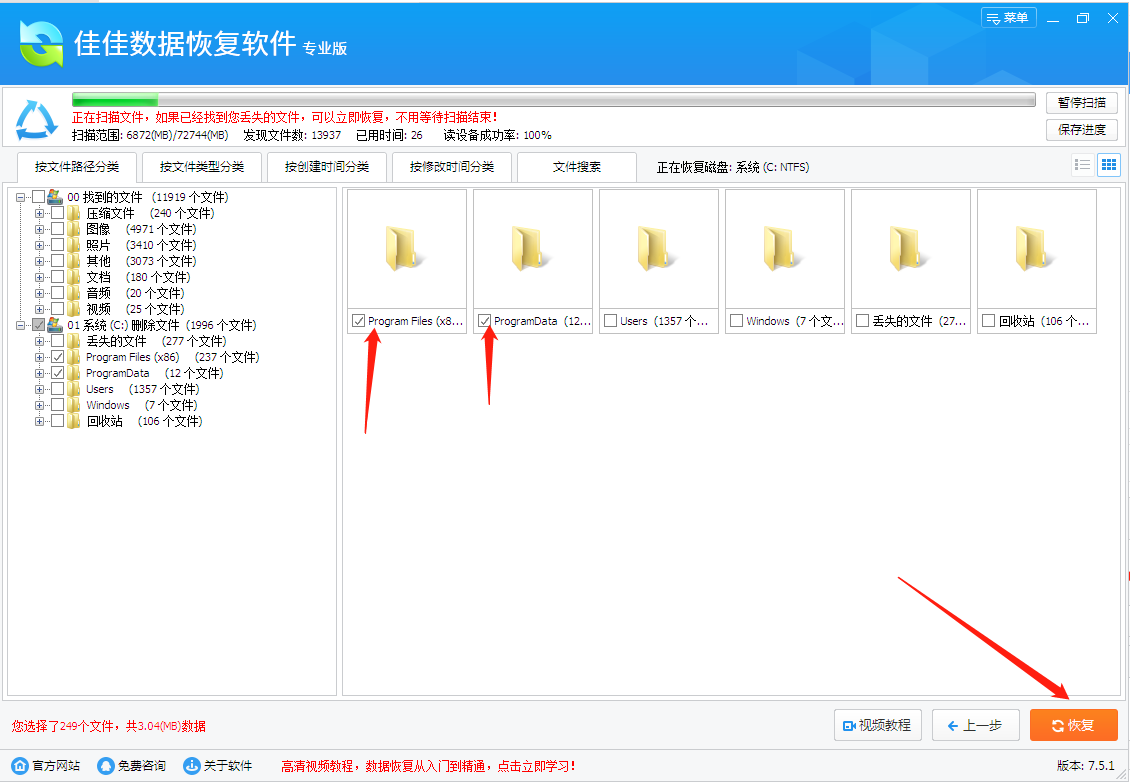Image resolution: width=1130 pixels, height=783 pixels.
Task: Click the green scan progress bar
Action: 553,99
